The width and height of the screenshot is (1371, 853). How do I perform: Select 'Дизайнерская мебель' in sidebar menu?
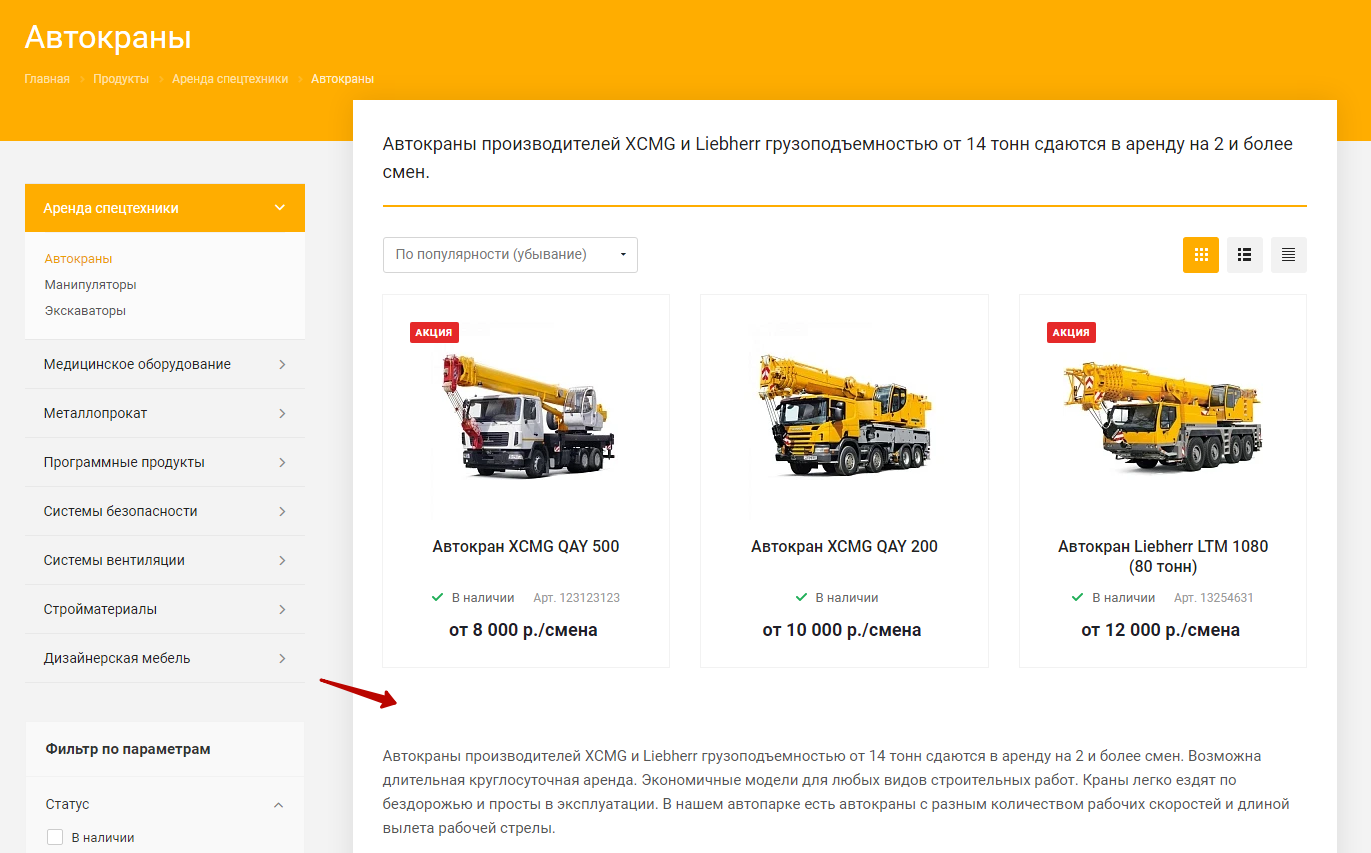click(117, 659)
